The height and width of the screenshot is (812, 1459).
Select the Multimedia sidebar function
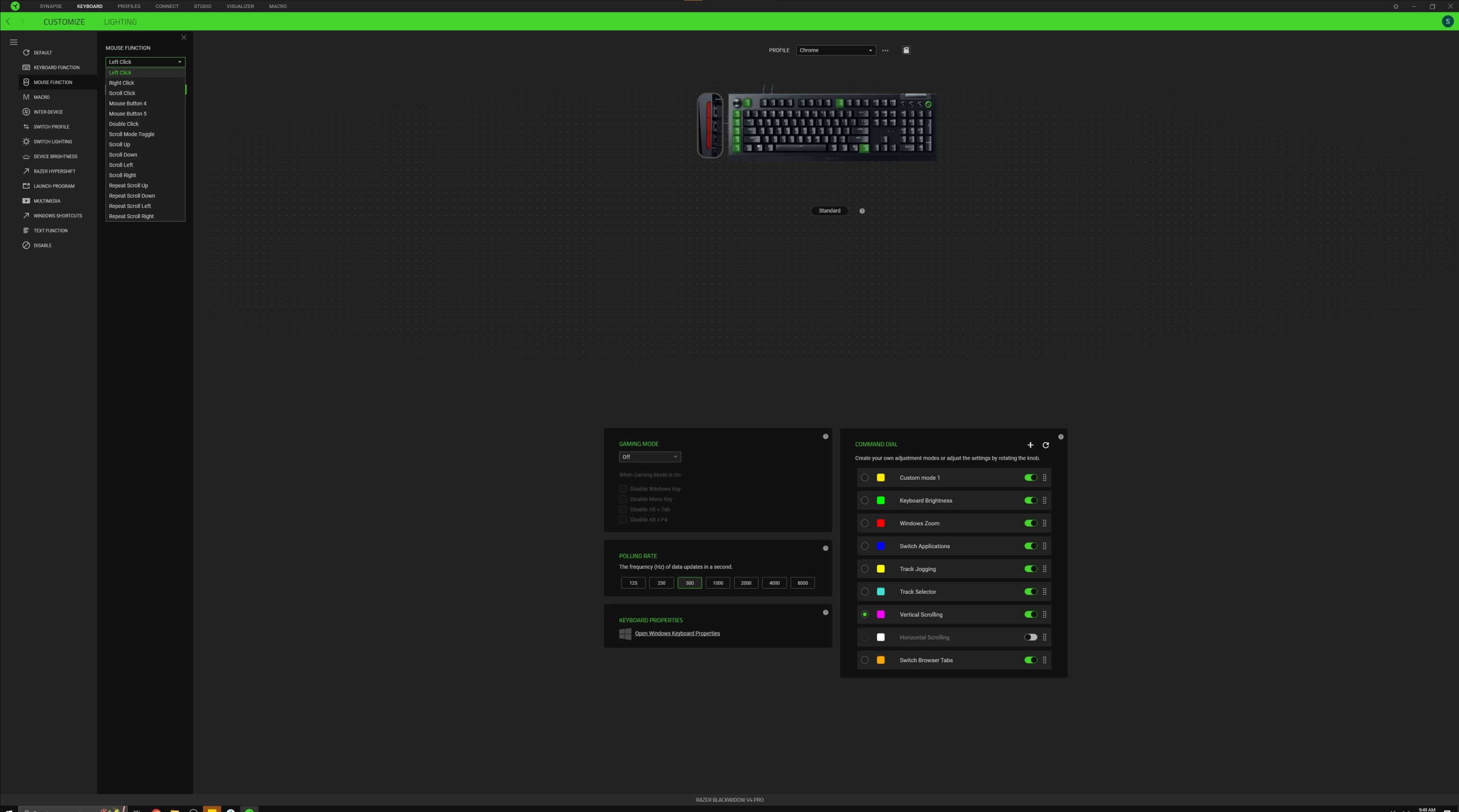[47, 201]
